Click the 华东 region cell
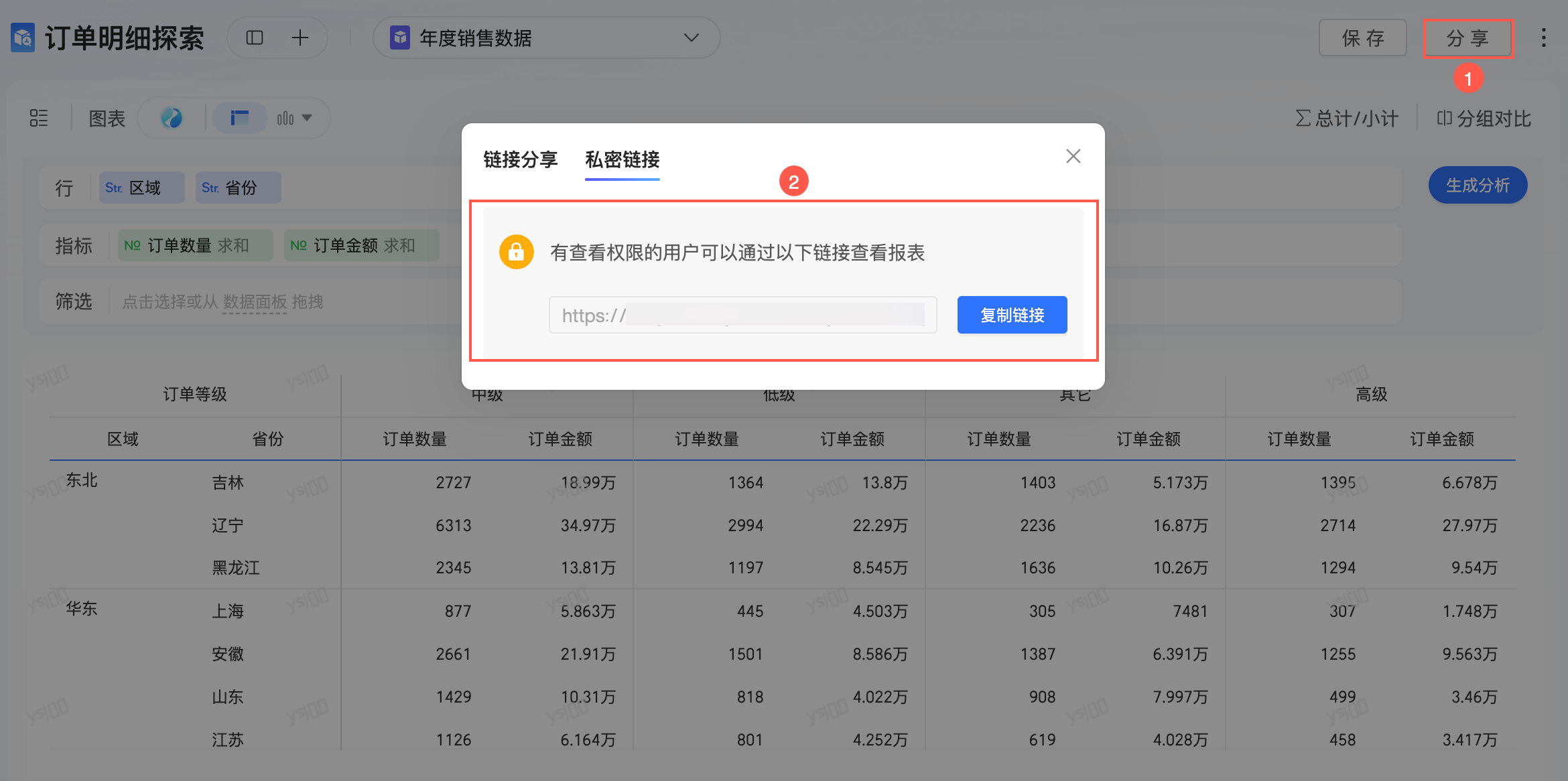1568x781 pixels. [x=82, y=608]
